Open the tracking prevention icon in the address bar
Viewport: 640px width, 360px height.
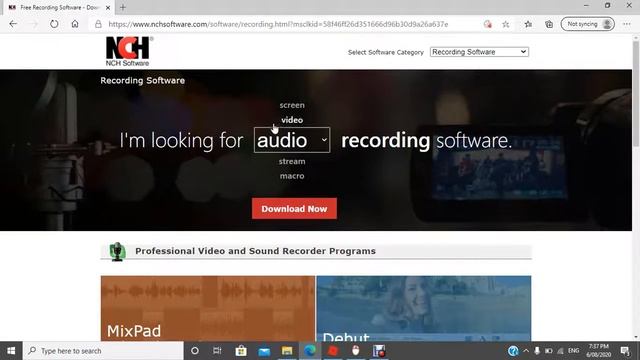pos(487,24)
